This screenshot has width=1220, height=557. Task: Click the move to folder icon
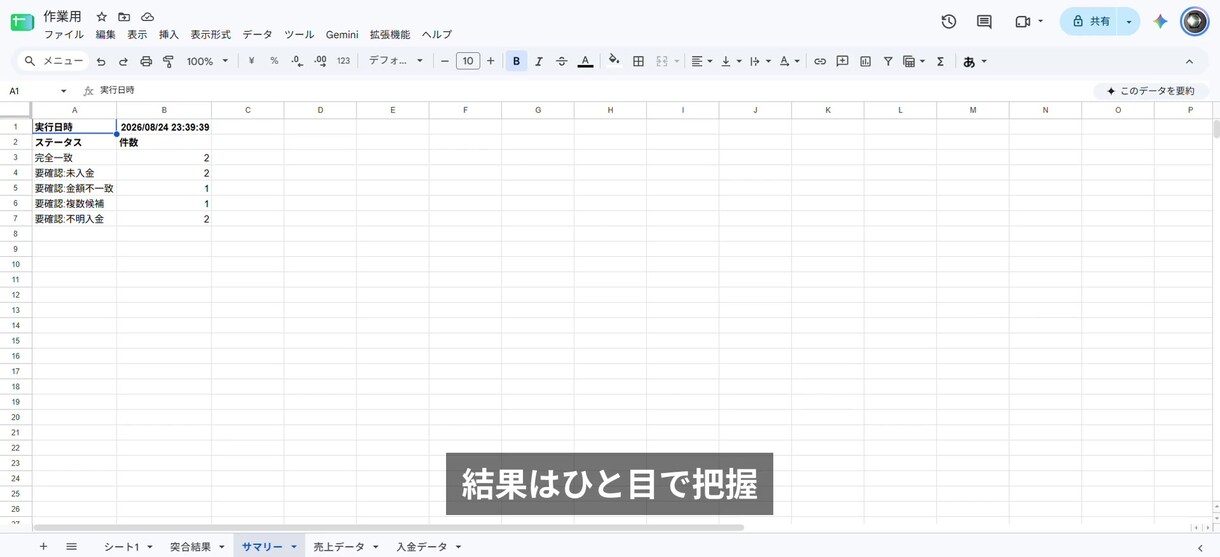tap(124, 17)
